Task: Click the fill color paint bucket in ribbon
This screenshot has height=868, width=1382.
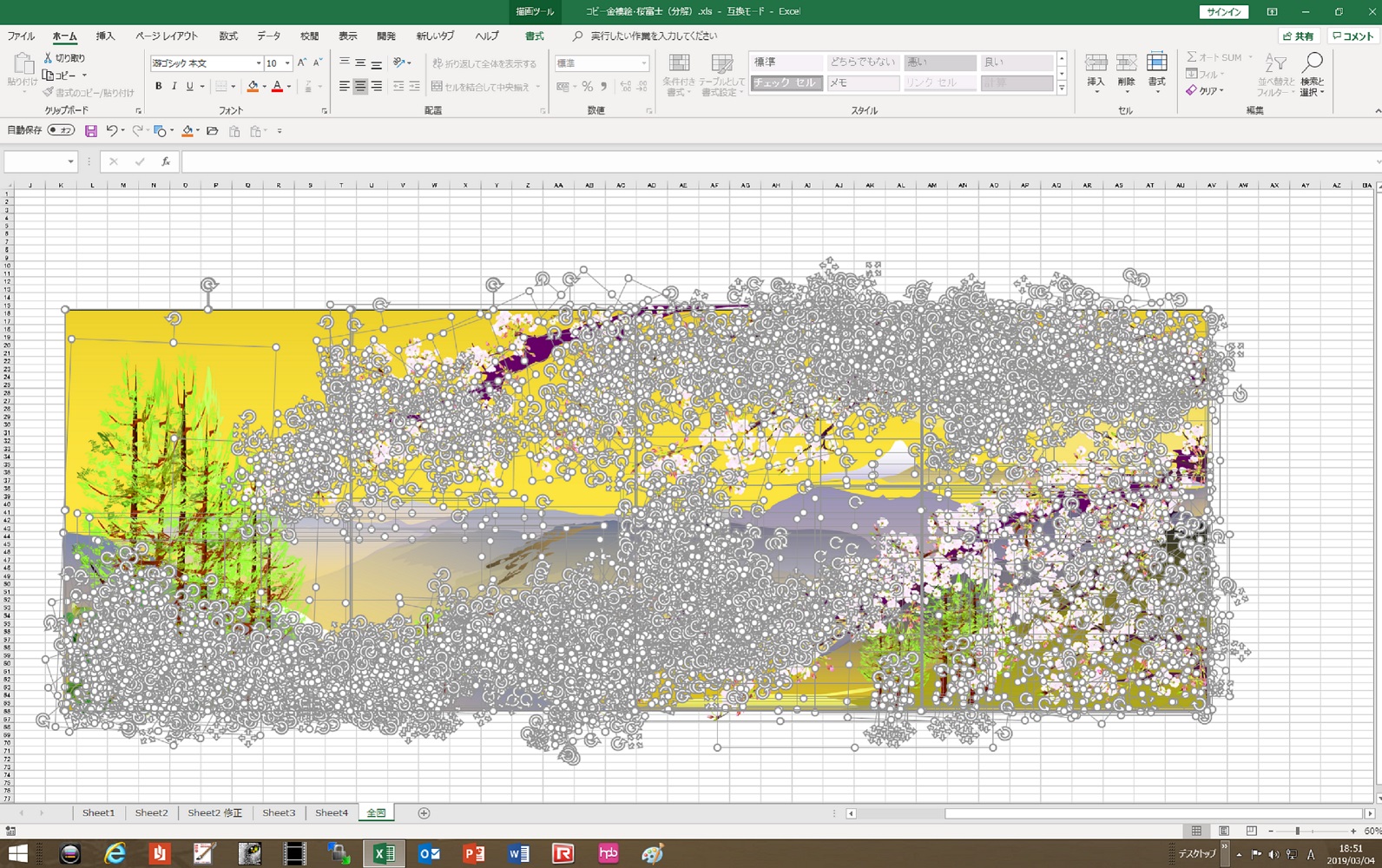Action: 253,86
